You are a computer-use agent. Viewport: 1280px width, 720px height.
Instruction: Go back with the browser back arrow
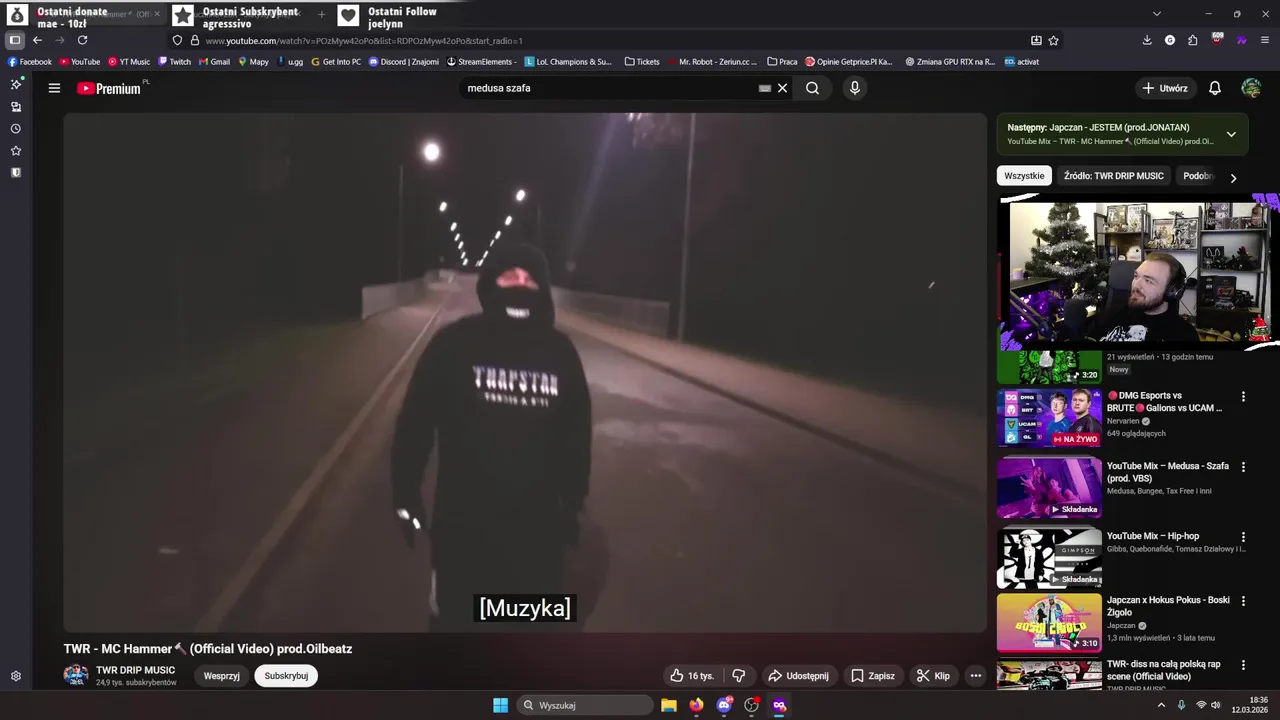(37, 40)
